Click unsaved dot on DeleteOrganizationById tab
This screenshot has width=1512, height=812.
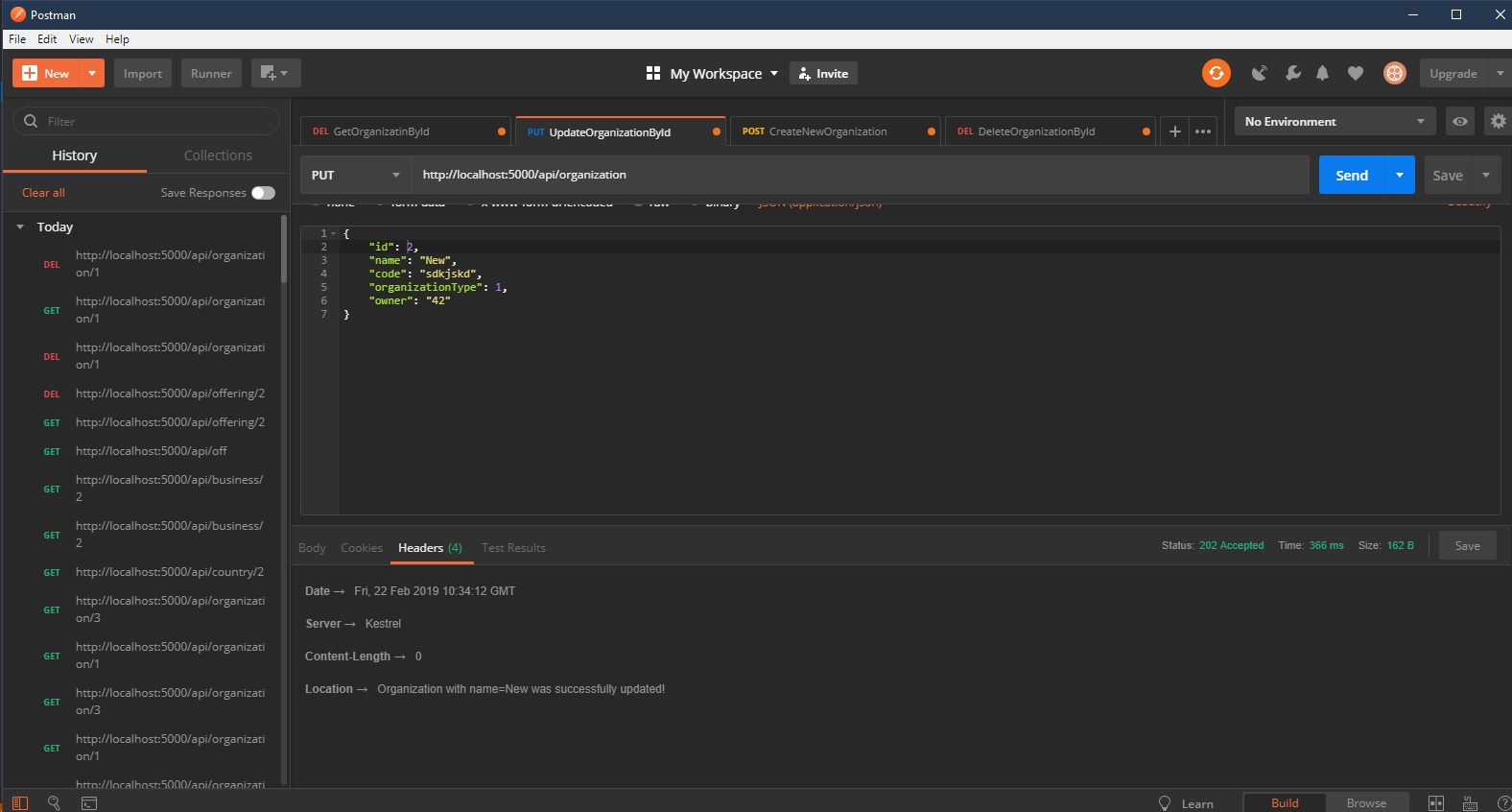1146,131
